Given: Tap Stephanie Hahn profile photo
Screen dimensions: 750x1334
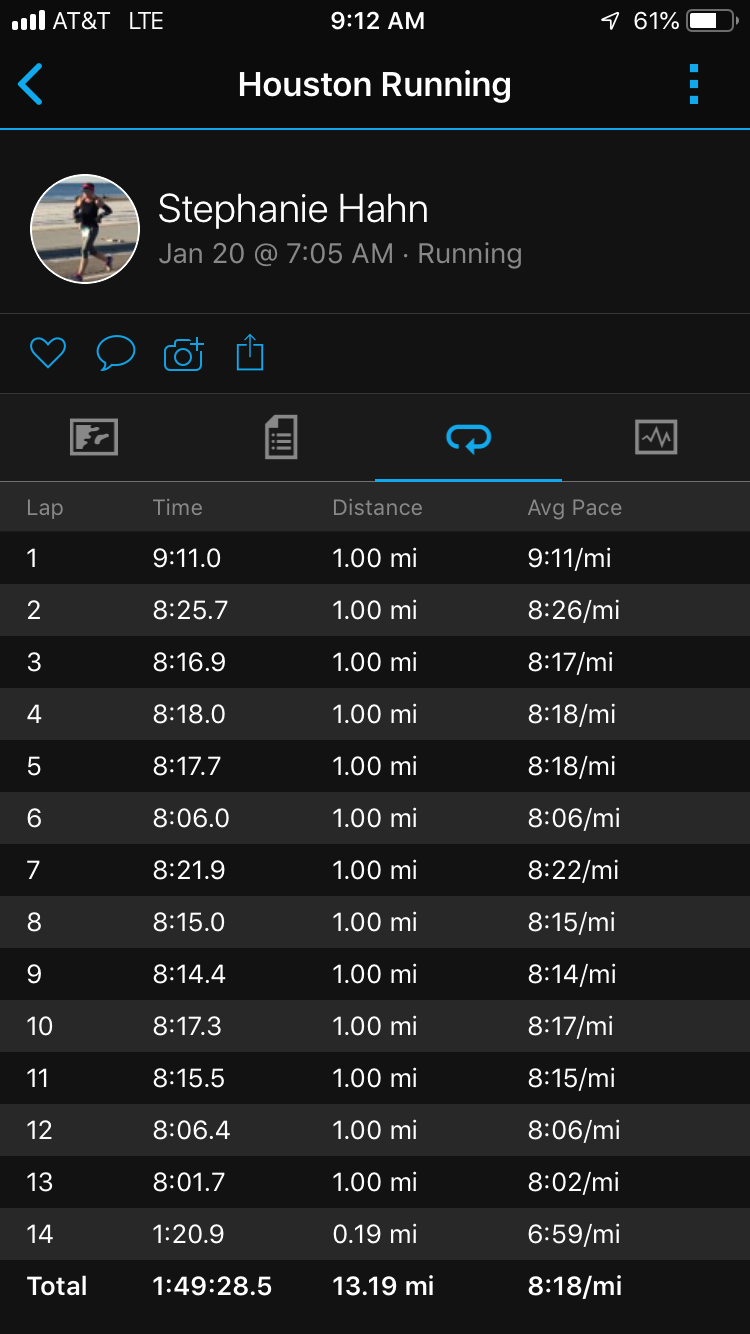Looking at the screenshot, I should (85, 229).
